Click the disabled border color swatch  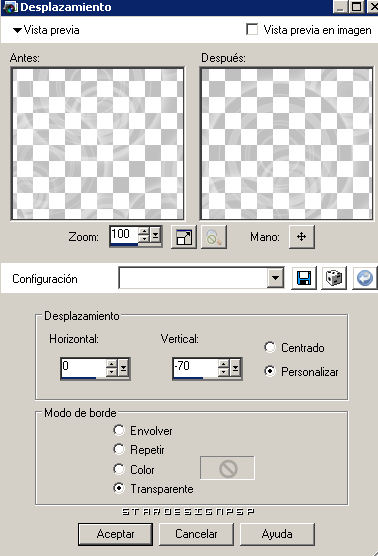pos(227,468)
